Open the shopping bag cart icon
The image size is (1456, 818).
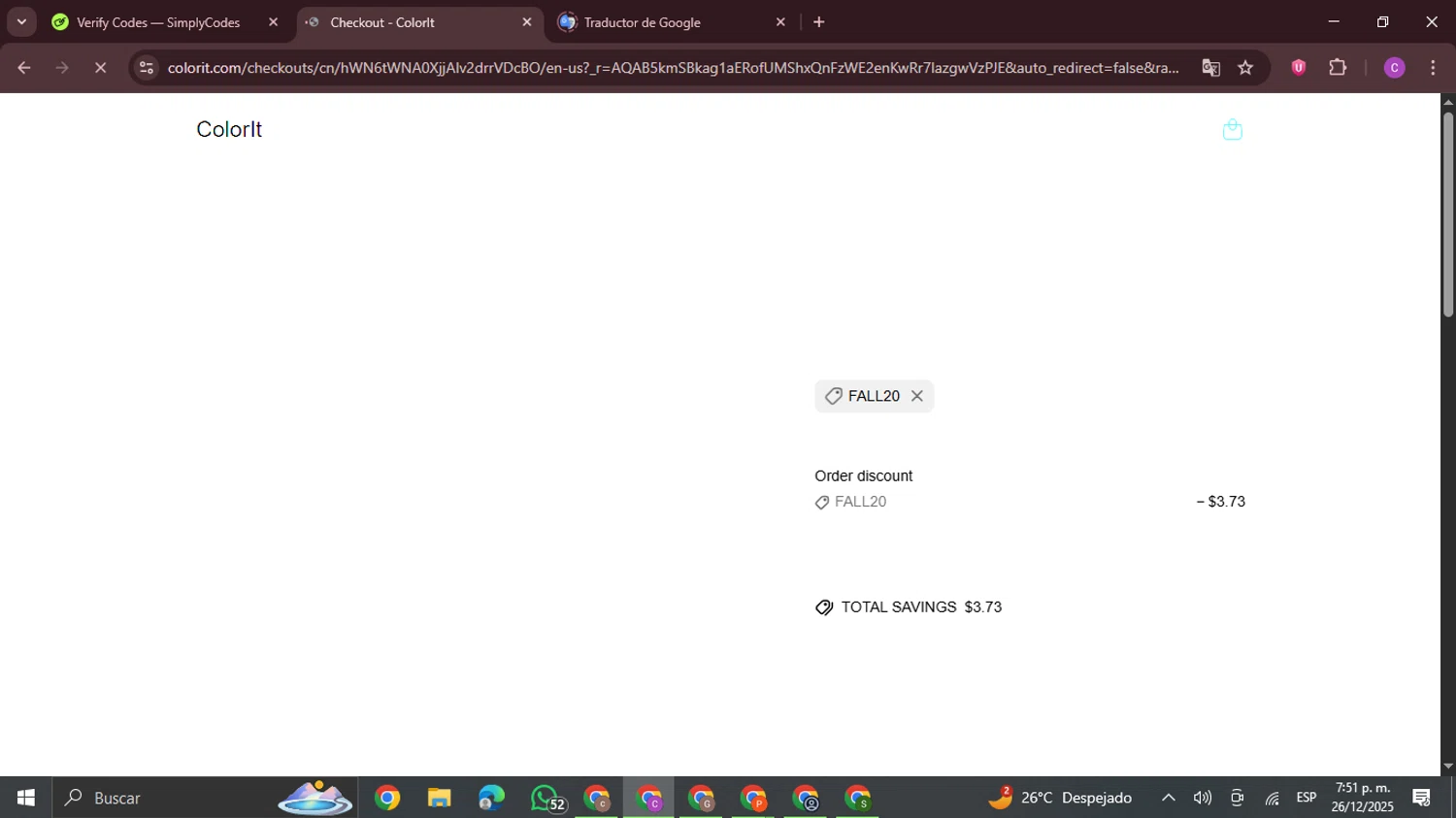coord(1233,129)
